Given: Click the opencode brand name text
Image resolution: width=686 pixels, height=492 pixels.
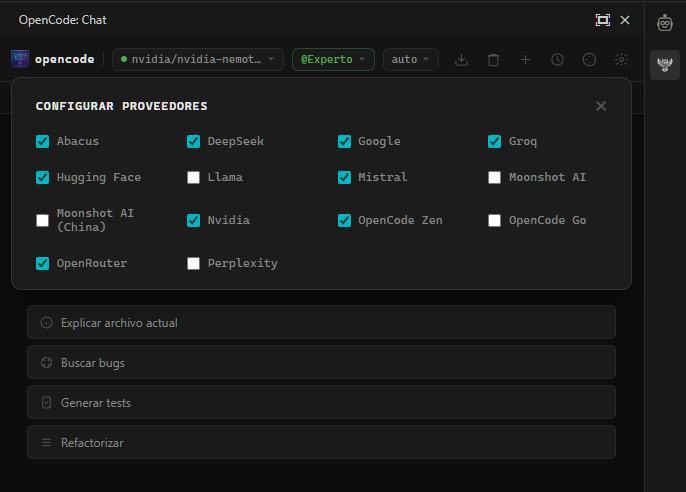Looking at the screenshot, I should [65, 59].
